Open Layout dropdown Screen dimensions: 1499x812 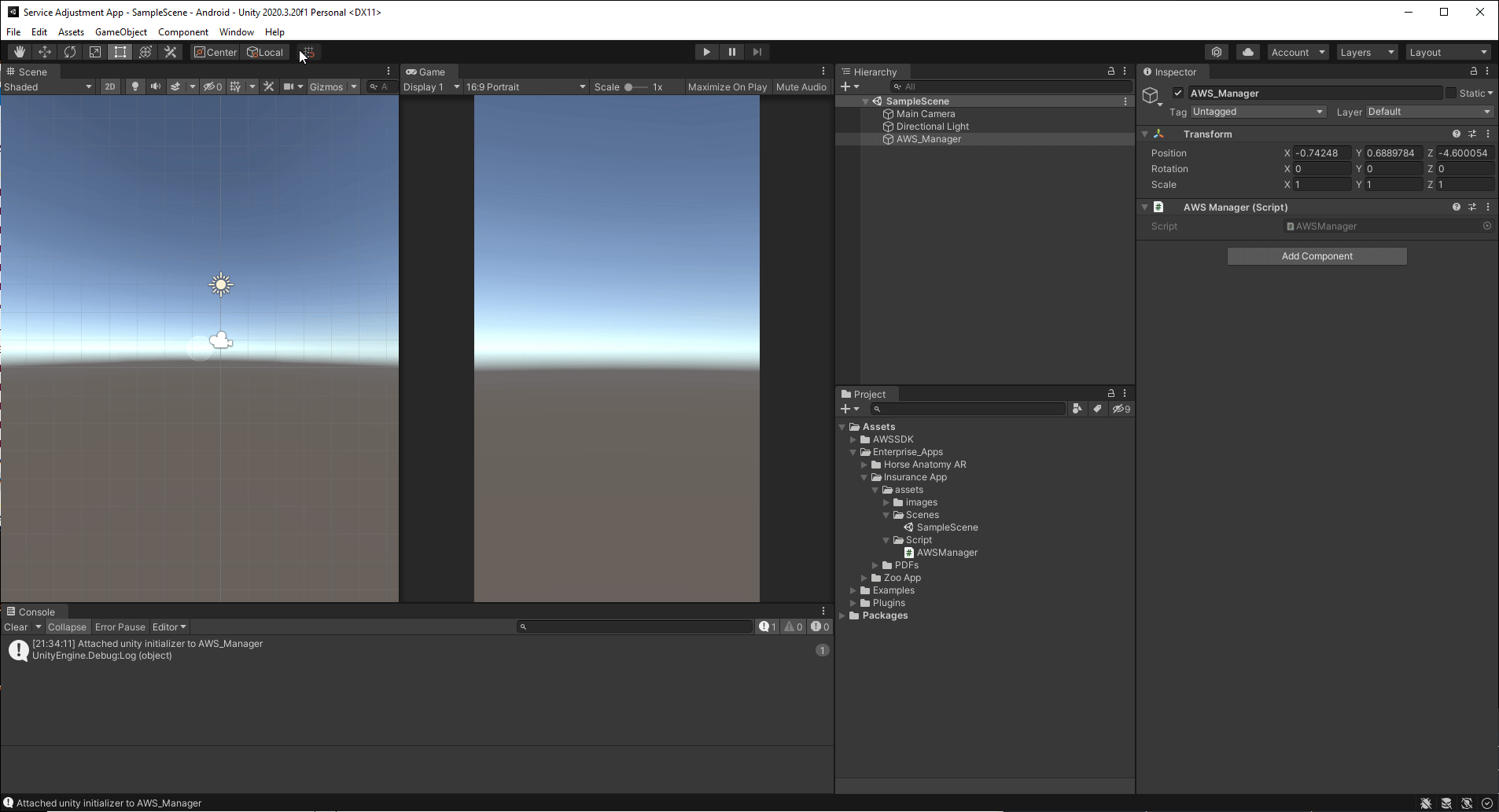[x=1449, y=52]
